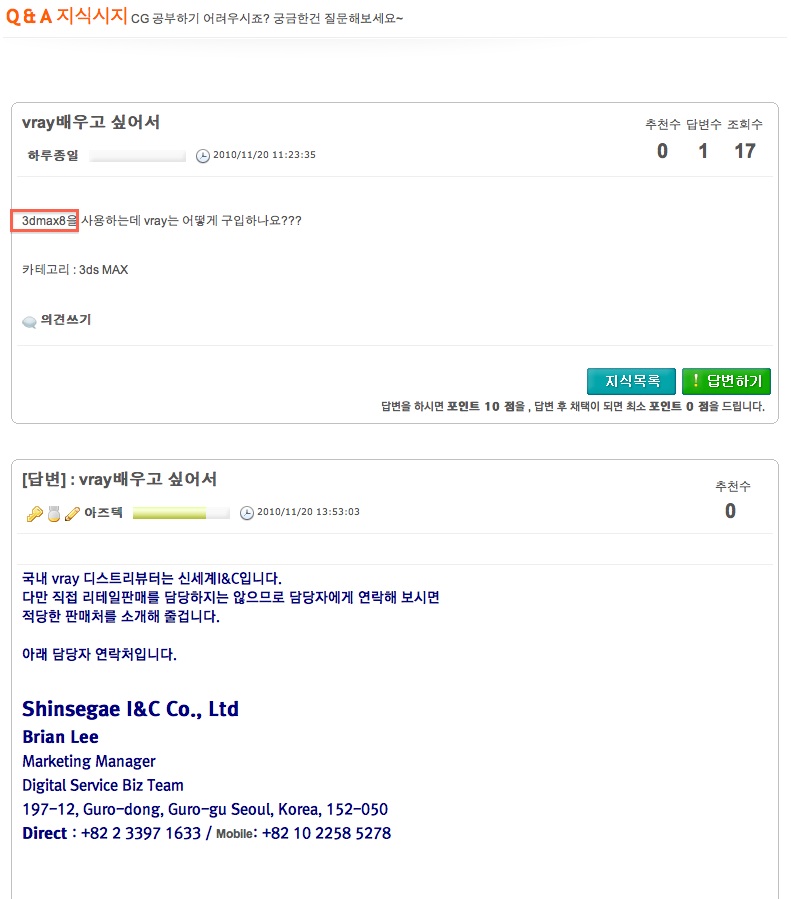Image resolution: width=791 pixels, height=899 pixels.
Task: Click the exclamation mark on the 답변하기 button
Action: pyautogui.click(x=695, y=380)
